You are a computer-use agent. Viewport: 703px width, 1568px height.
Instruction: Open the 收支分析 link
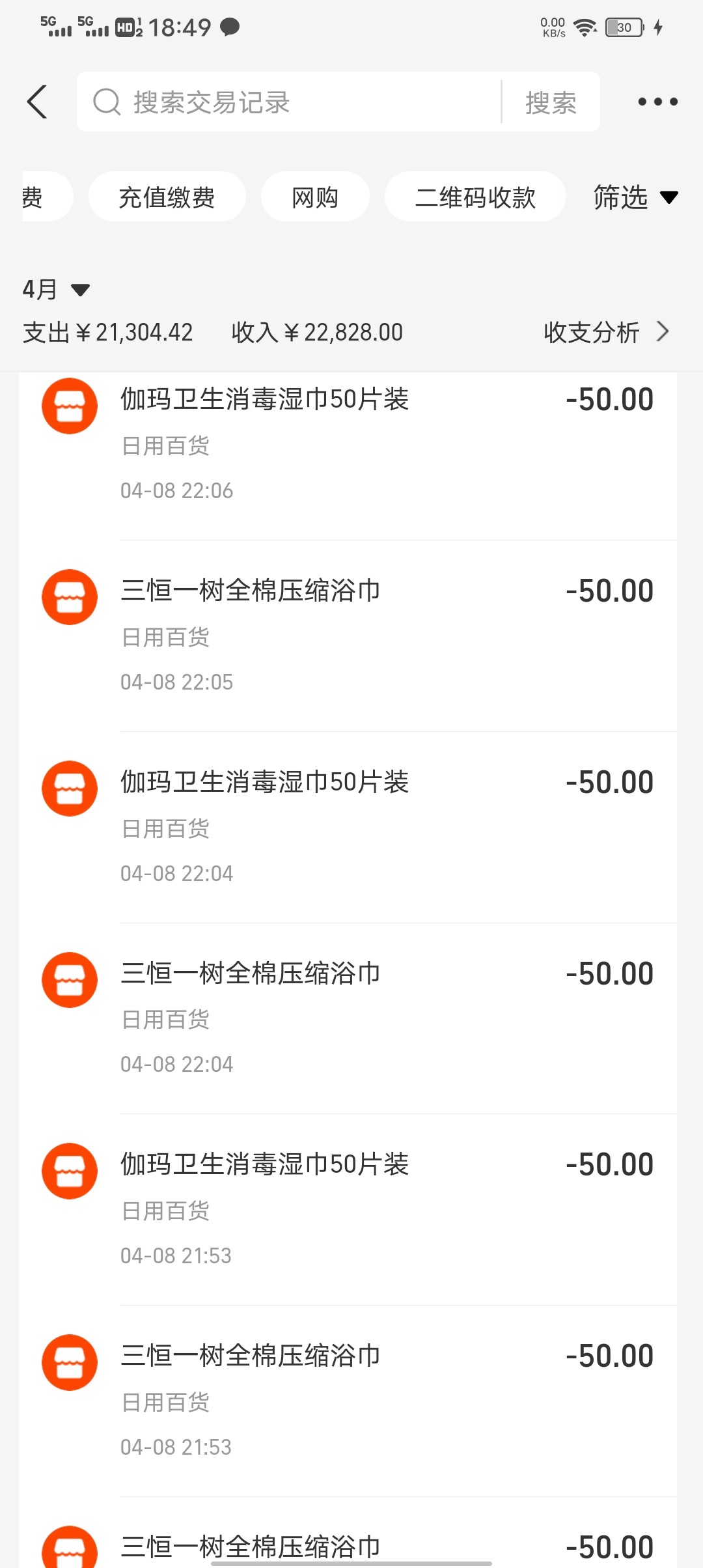pyautogui.click(x=591, y=332)
